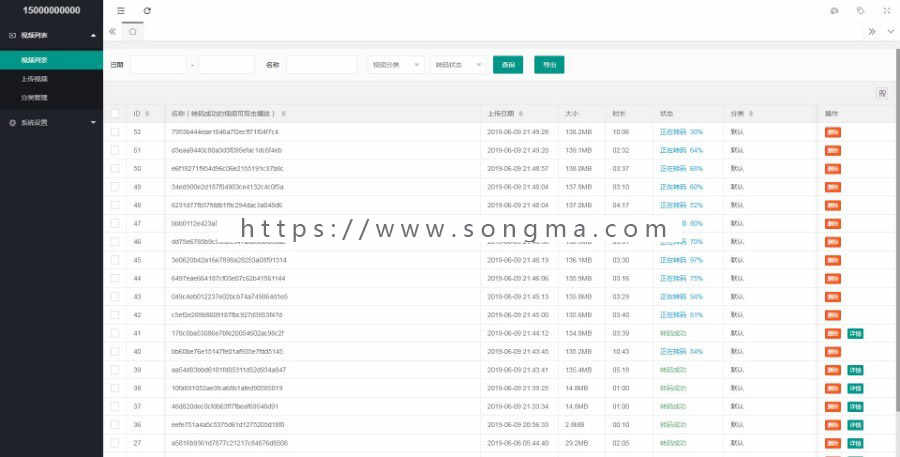Check the checkbox for row ID 51
The image size is (900, 457).
[x=115, y=150]
